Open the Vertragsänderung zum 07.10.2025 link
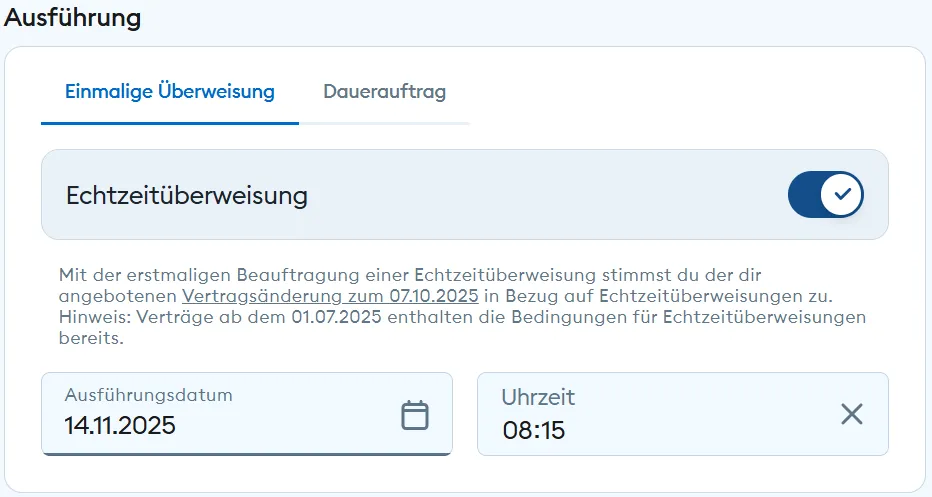The height and width of the screenshot is (497, 932). click(331, 296)
